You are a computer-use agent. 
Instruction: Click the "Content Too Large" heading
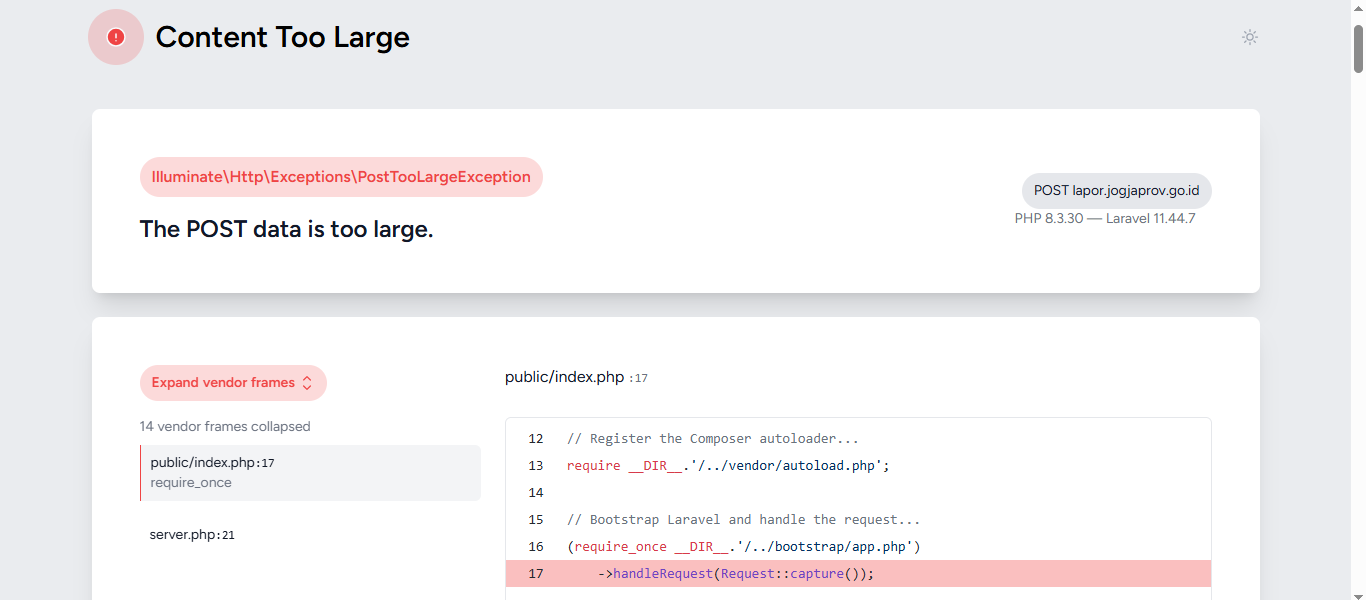click(x=283, y=37)
